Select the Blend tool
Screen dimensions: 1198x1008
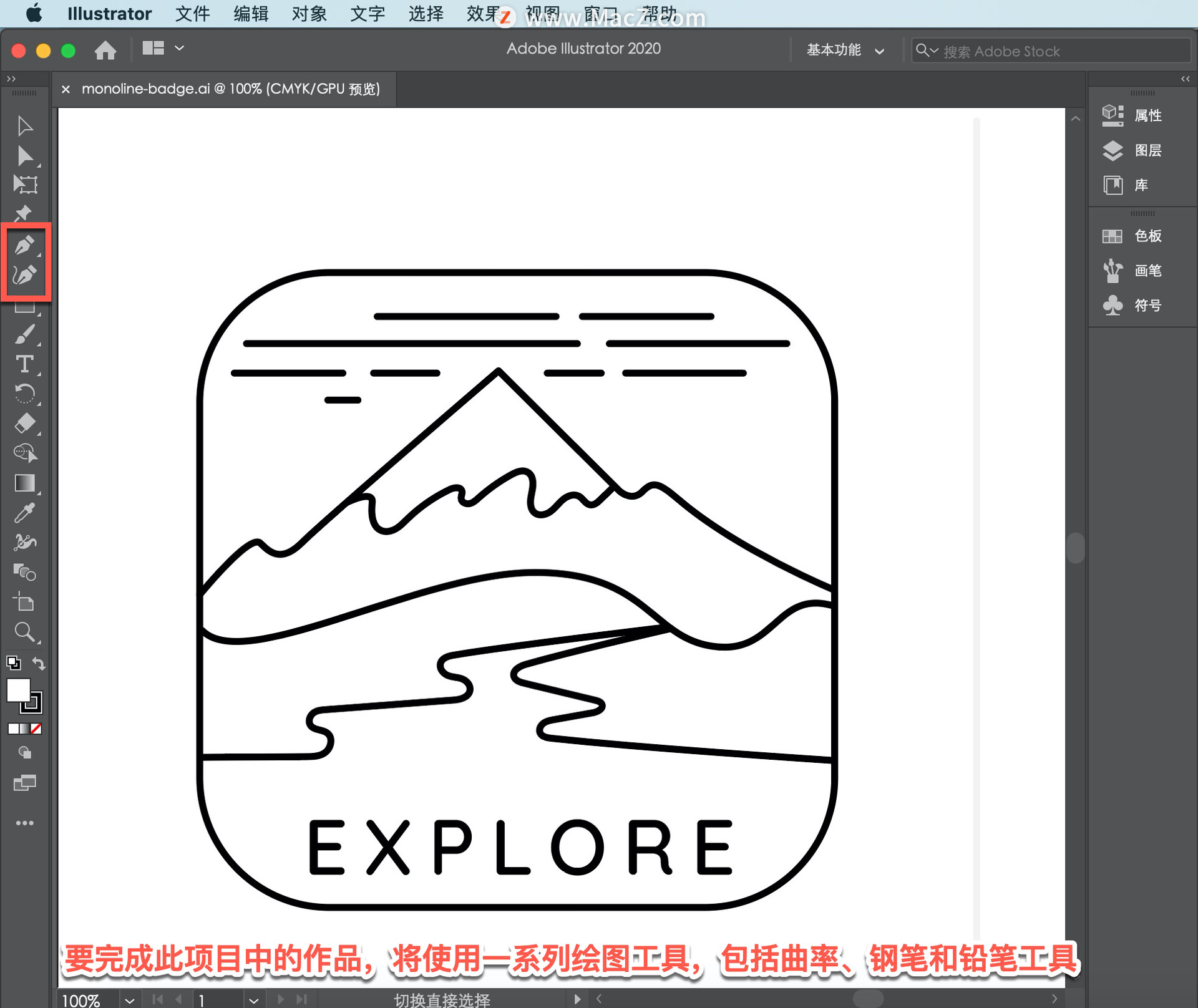[25, 572]
